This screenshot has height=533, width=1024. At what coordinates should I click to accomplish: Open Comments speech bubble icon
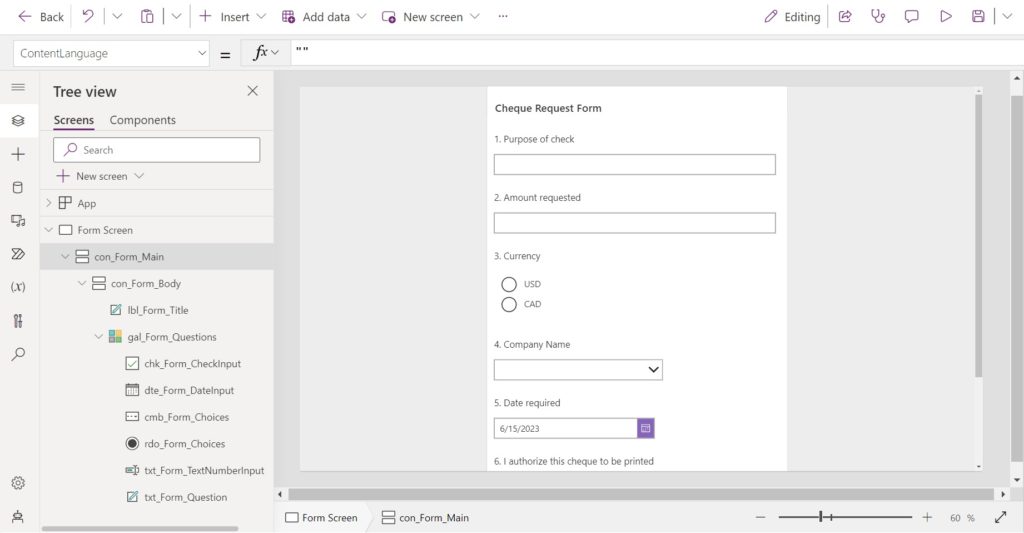912,16
